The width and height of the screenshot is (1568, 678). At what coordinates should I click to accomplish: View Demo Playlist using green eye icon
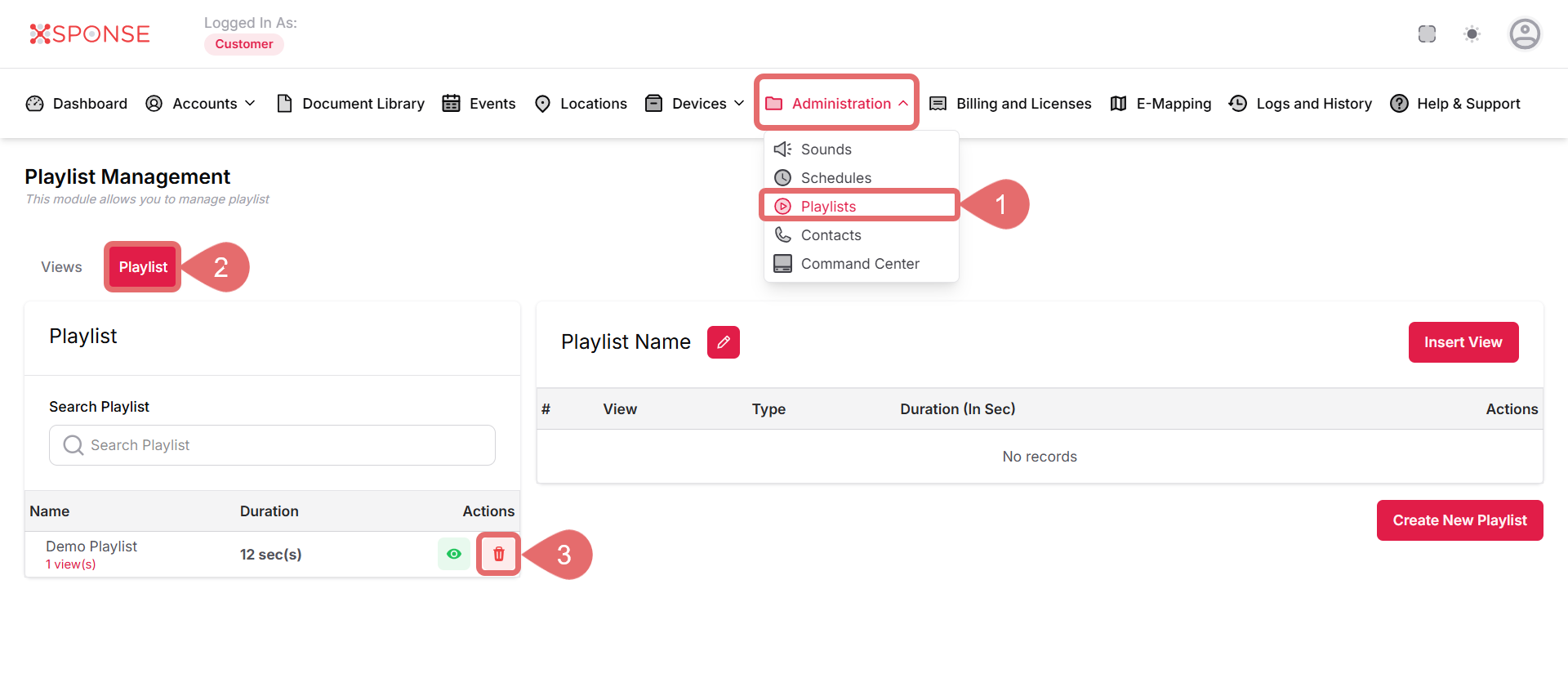454,554
